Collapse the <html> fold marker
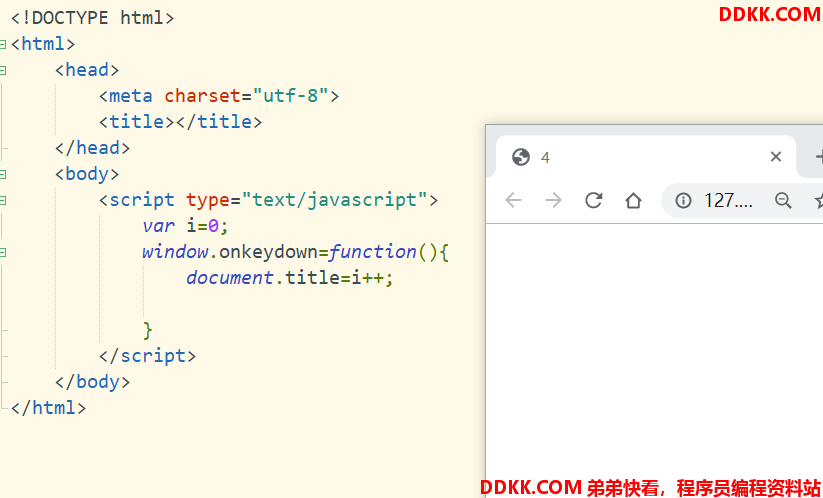The image size is (823, 498). (3, 44)
